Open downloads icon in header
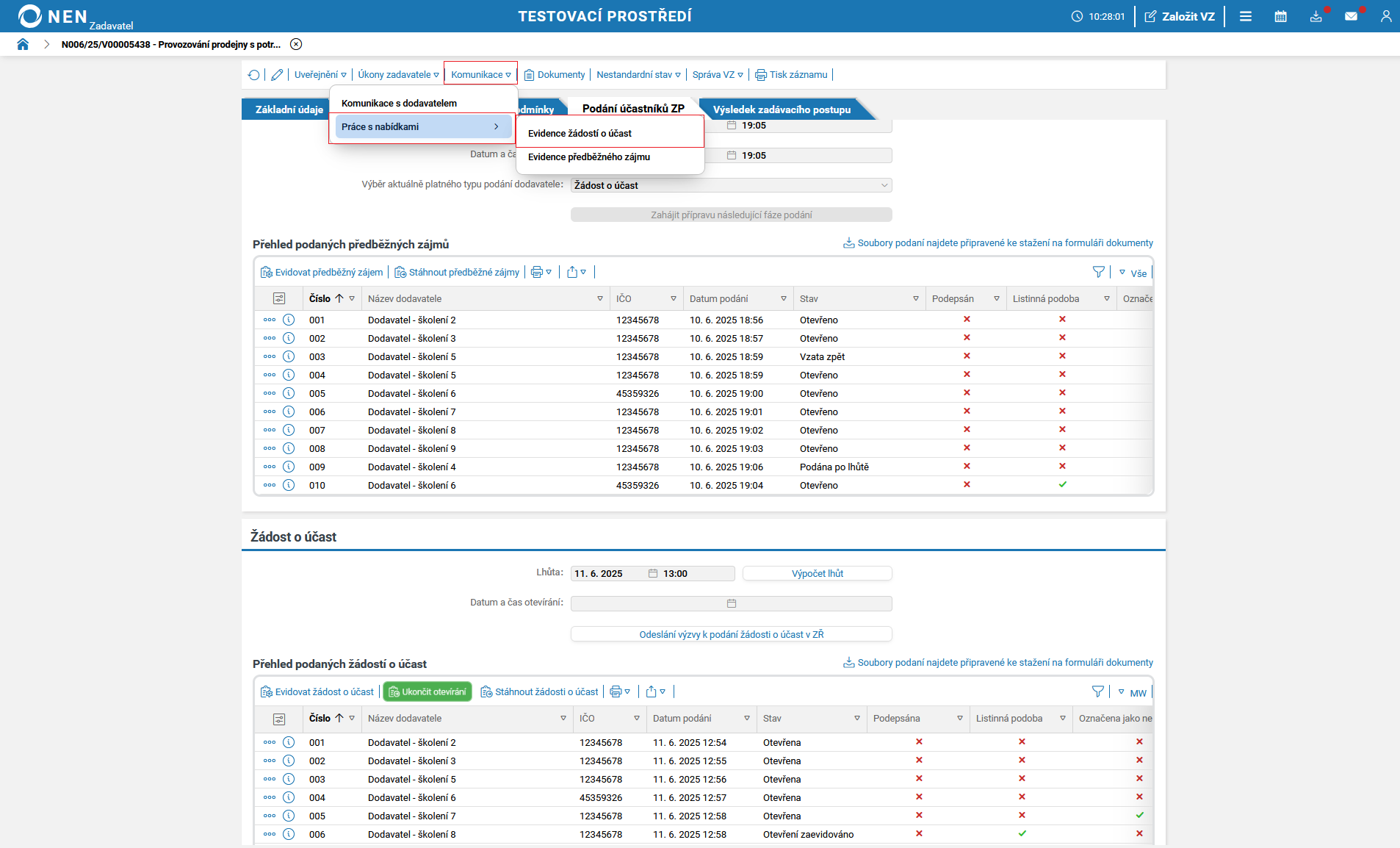Viewport: 1400px width, 848px height. pyautogui.click(x=1316, y=16)
